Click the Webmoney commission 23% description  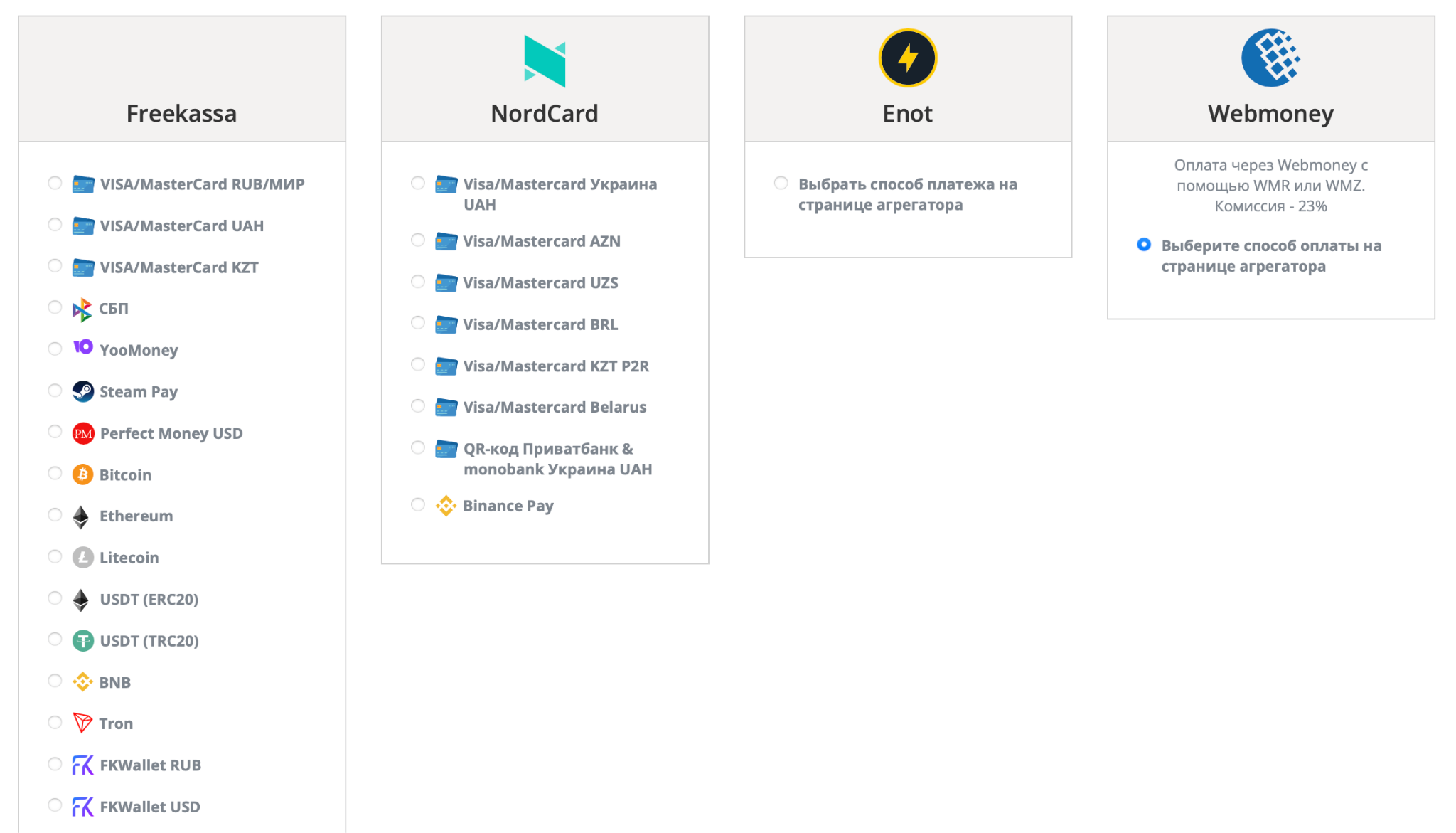click(1271, 186)
